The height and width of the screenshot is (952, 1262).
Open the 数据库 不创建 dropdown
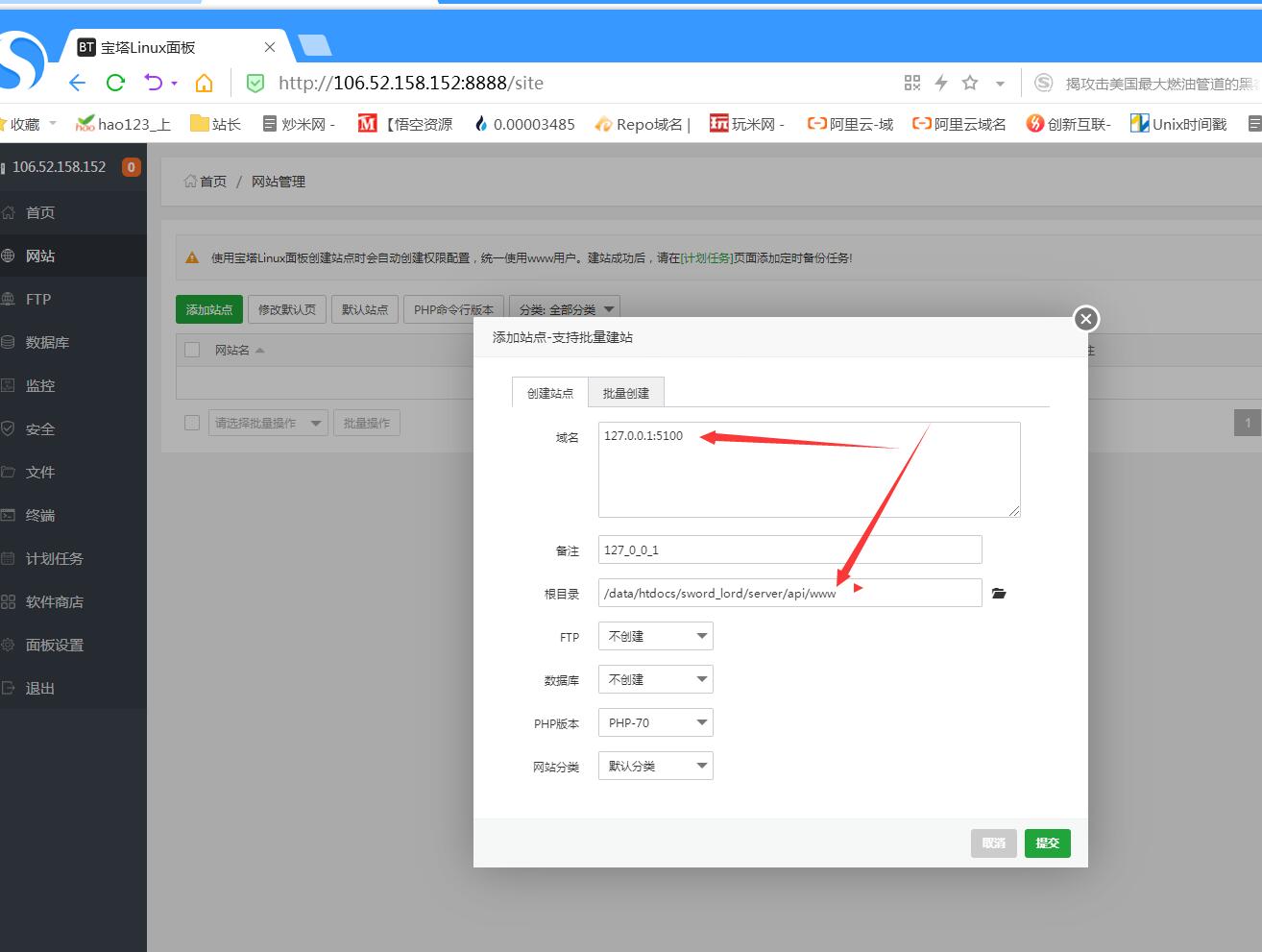click(x=655, y=680)
